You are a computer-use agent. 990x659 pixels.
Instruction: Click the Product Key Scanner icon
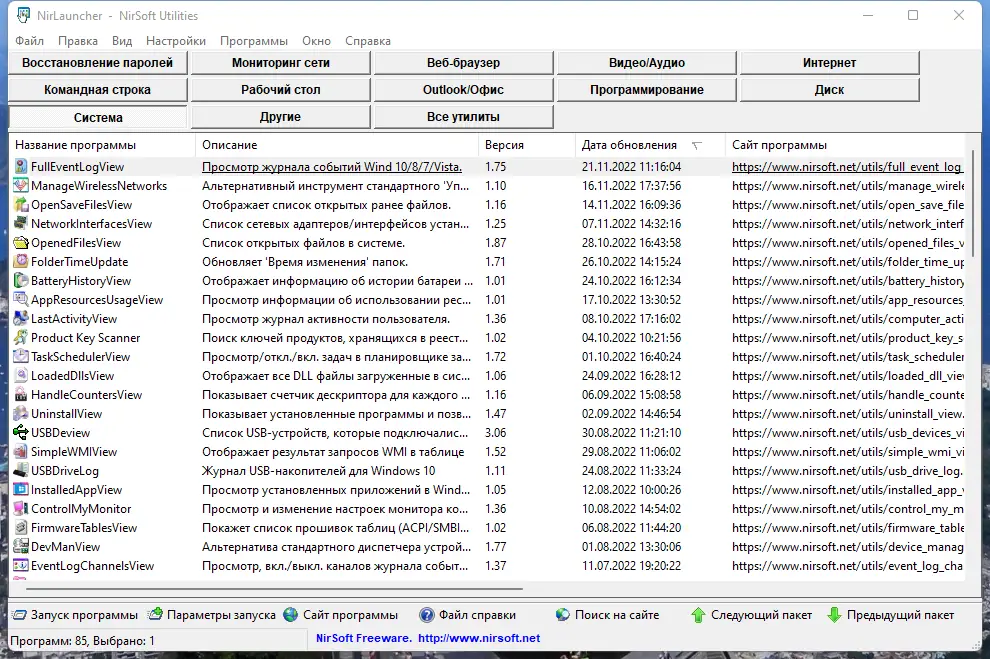pos(21,338)
